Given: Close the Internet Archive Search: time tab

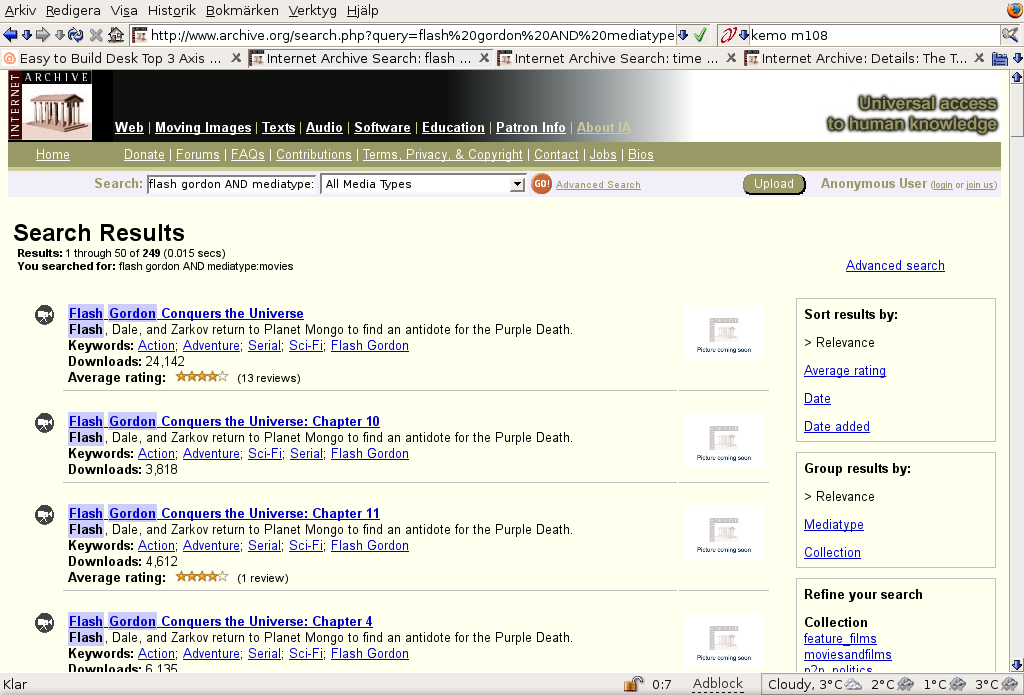Looking at the screenshot, I should (x=731, y=58).
